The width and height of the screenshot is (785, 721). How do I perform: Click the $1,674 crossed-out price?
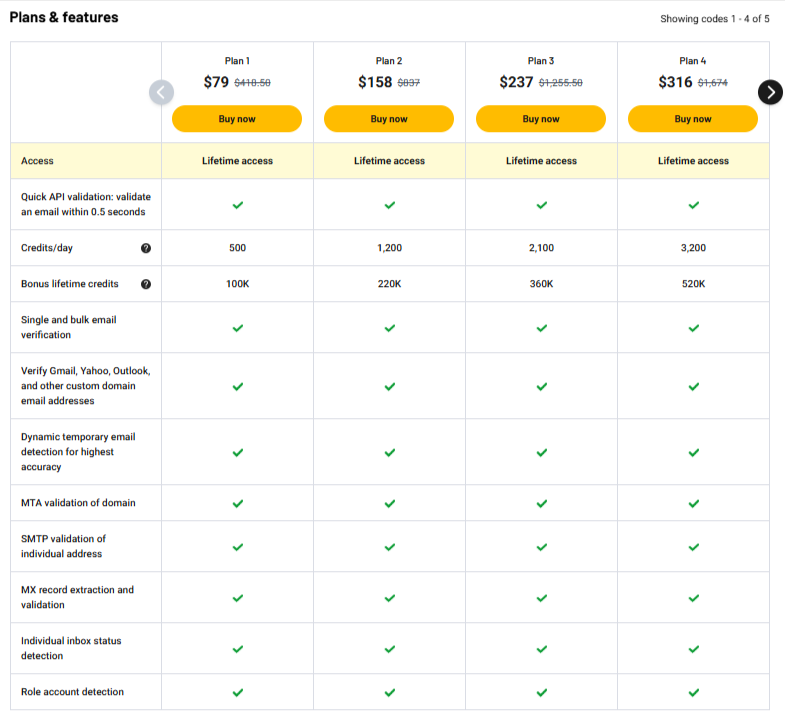[713, 83]
